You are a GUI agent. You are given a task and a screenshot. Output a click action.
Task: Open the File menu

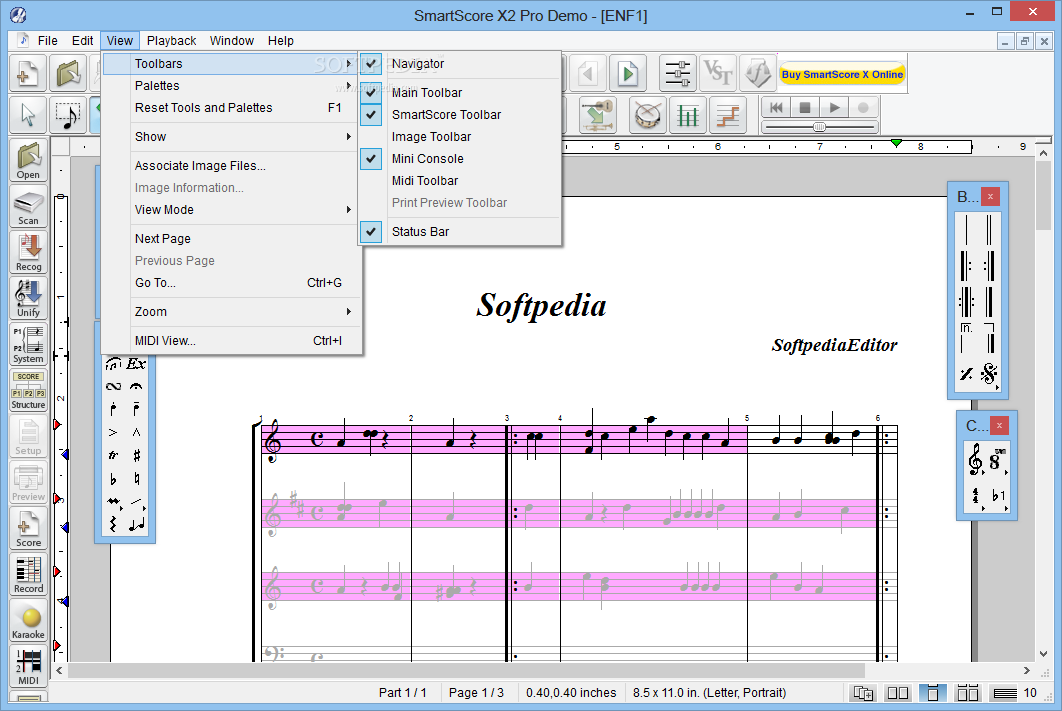click(x=47, y=41)
